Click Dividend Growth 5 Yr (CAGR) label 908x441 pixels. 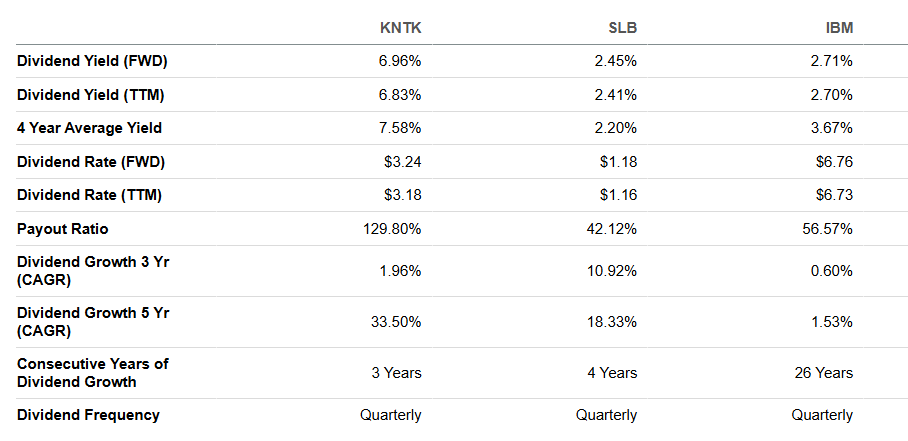(x=93, y=322)
